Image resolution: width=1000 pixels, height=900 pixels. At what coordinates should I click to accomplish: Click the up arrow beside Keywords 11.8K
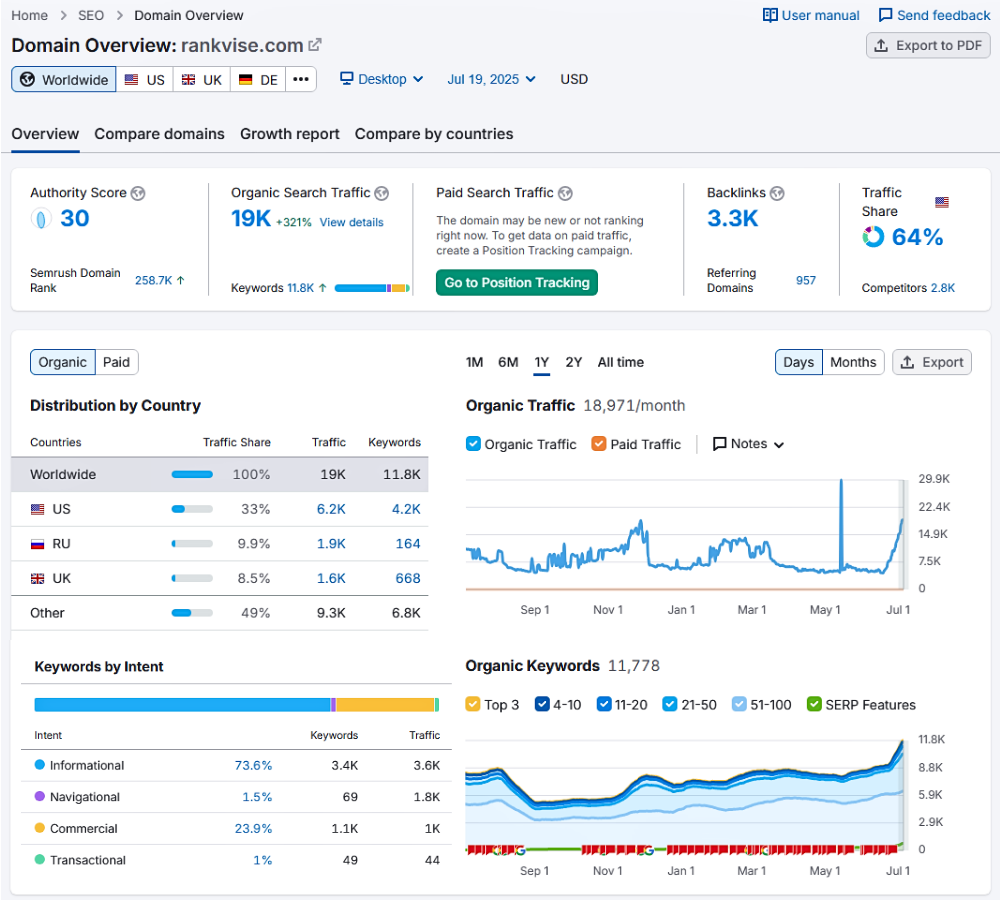(x=323, y=288)
